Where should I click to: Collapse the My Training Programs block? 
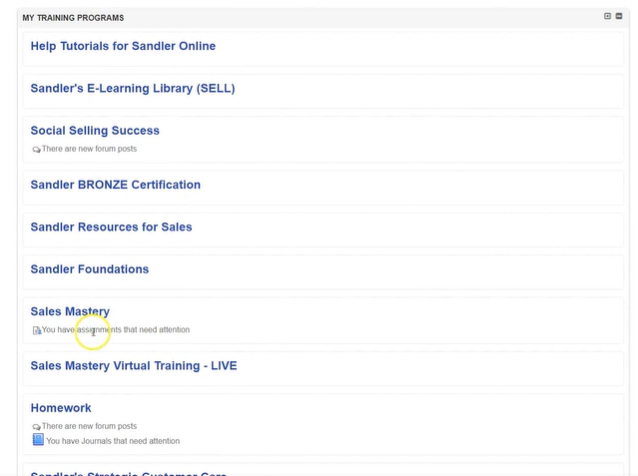click(x=619, y=16)
